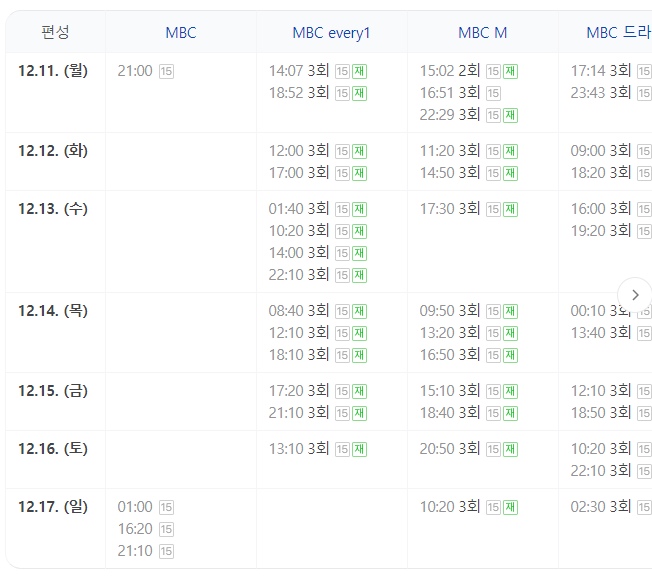Viewport: 652px width, 576px height.
Task: Click the 재 rerun badge beside 18:40
Action: [511, 413]
